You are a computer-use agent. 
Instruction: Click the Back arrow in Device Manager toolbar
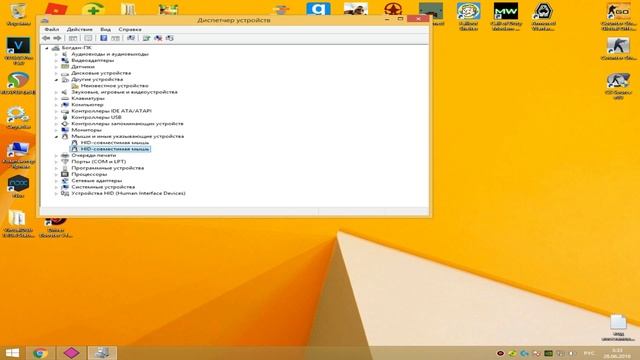pyautogui.click(x=46, y=38)
